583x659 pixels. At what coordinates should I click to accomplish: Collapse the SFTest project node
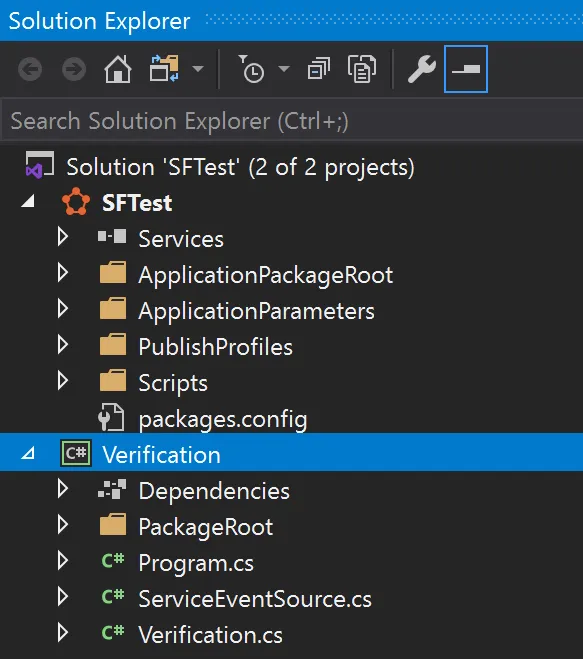(x=28, y=201)
